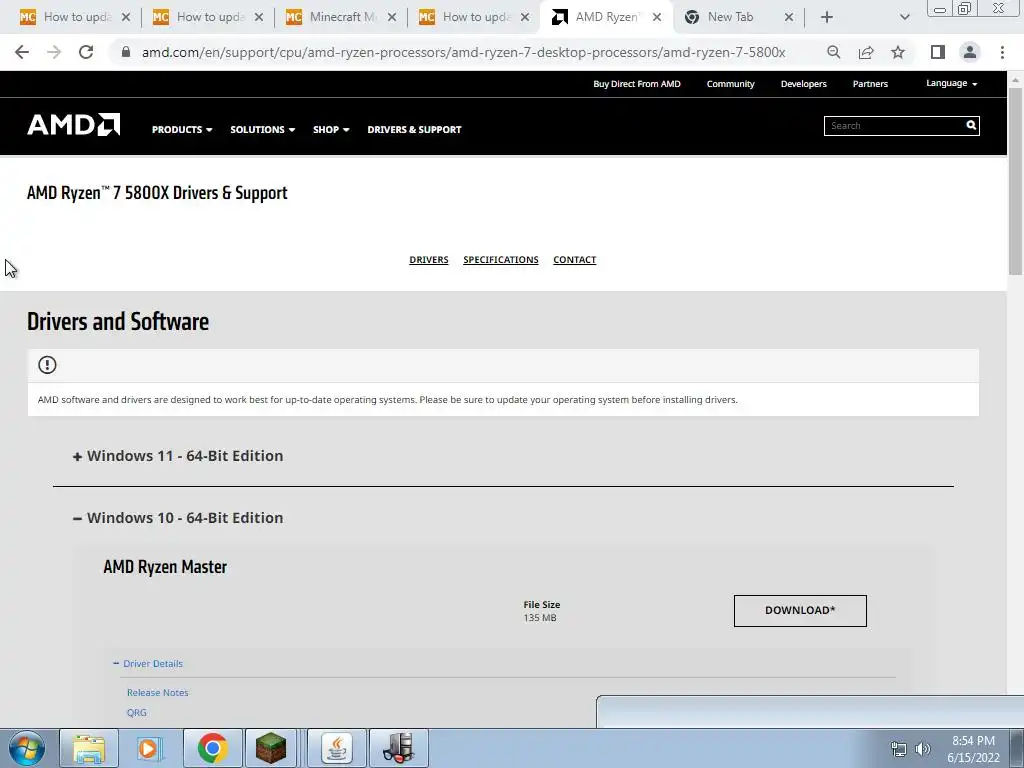Image resolution: width=1024 pixels, height=768 pixels.
Task: Go back using browser back arrow
Action: [22, 52]
